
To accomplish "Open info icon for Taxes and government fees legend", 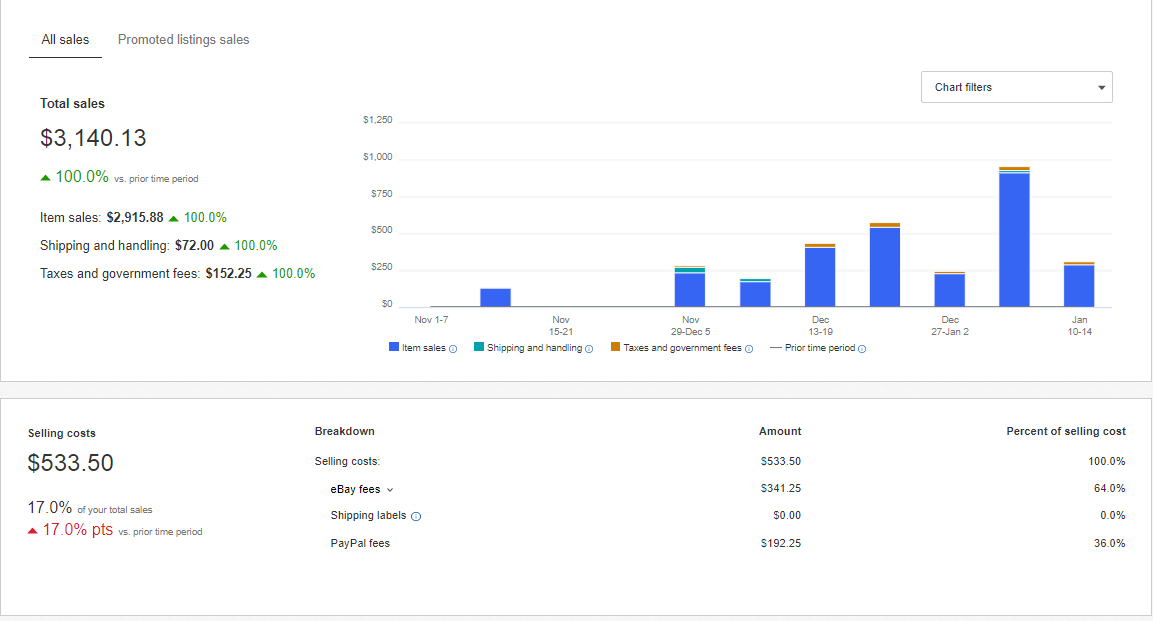I will [749, 349].
